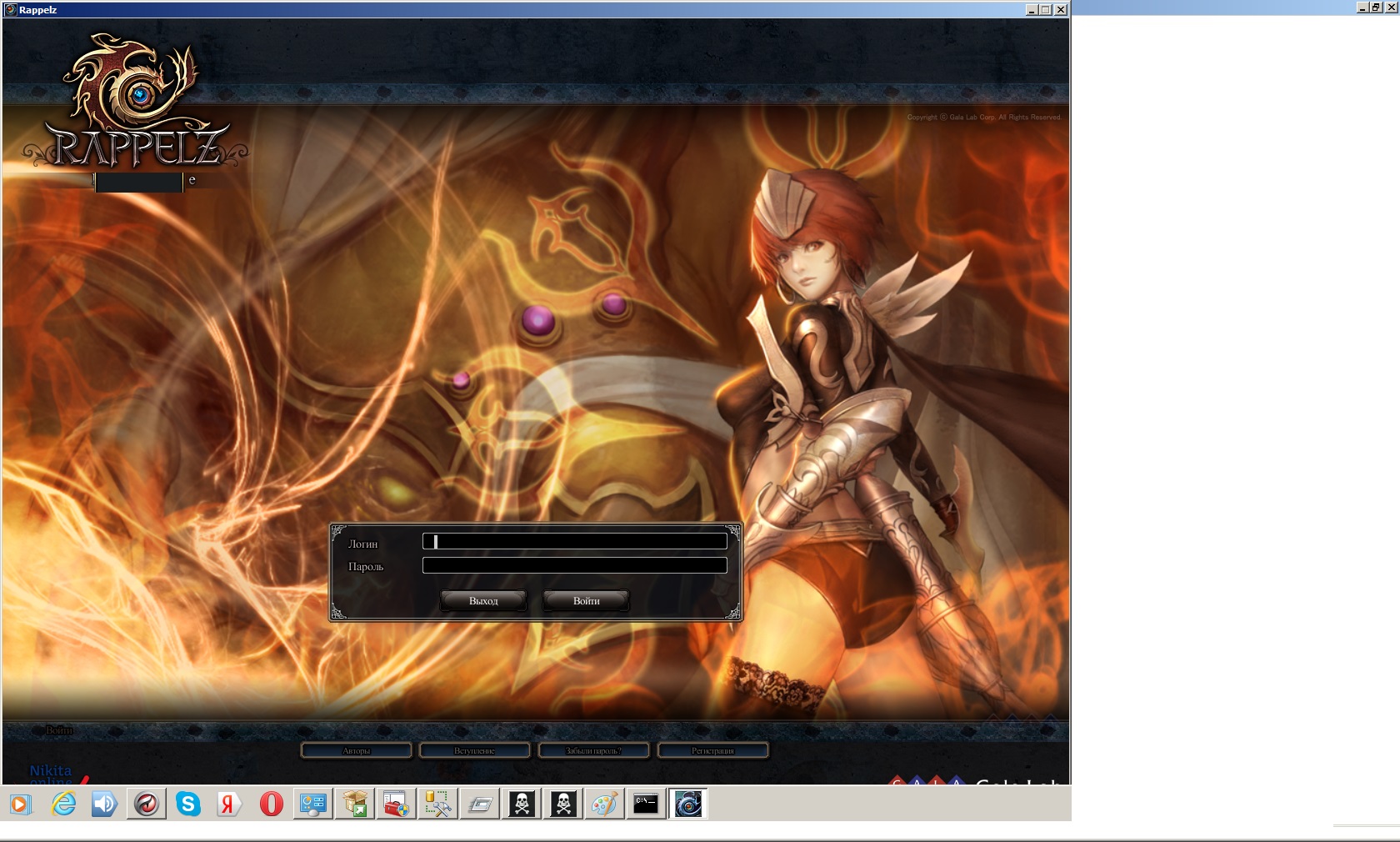Open the speaker volume taskbar icon
The image size is (1400, 842).
[105, 804]
